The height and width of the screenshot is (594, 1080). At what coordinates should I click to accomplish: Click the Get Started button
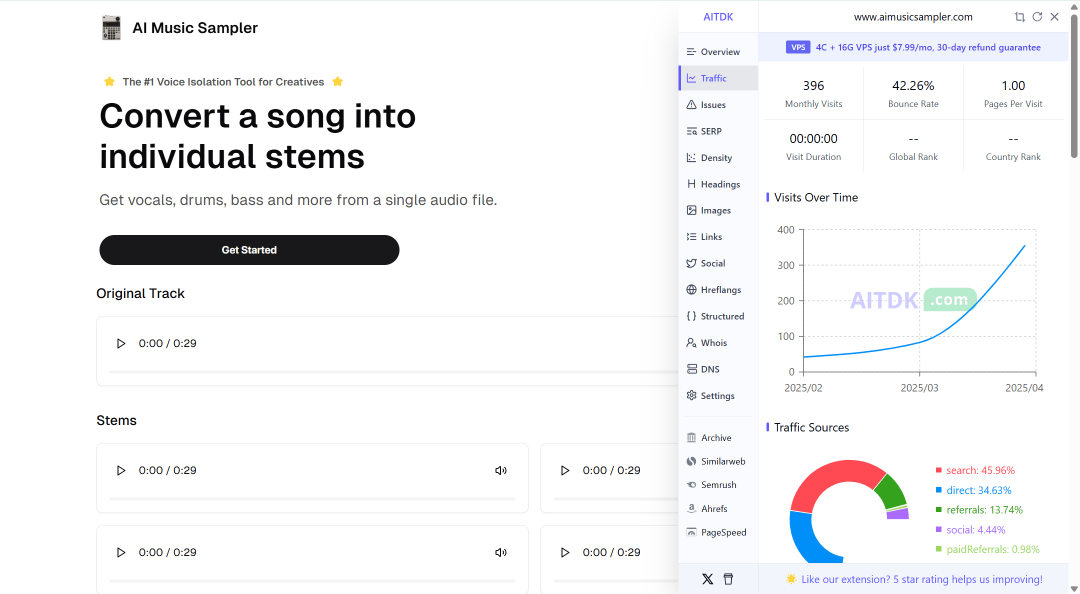point(249,250)
